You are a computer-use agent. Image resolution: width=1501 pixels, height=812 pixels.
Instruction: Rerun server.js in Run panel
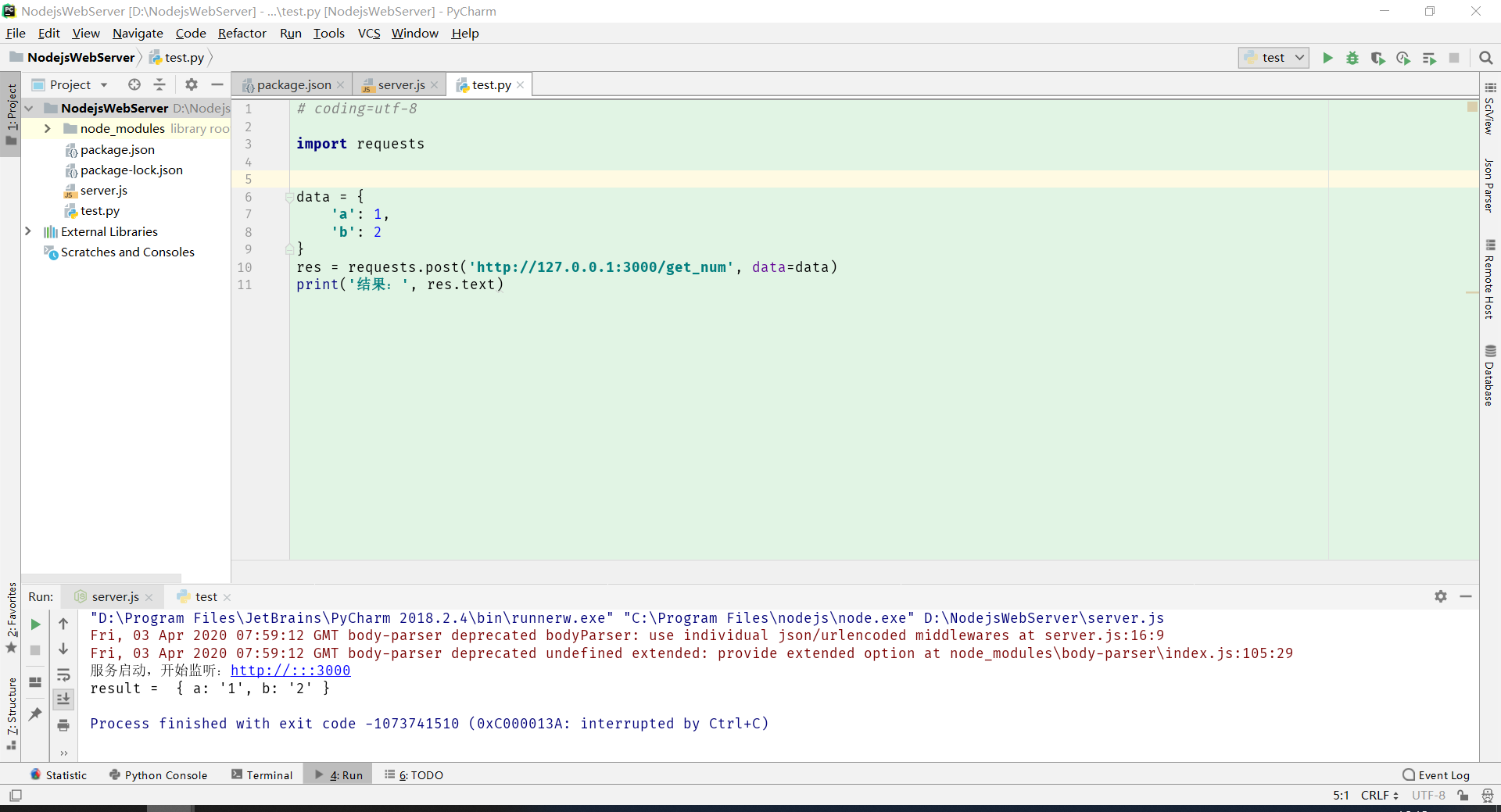tap(35, 624)
